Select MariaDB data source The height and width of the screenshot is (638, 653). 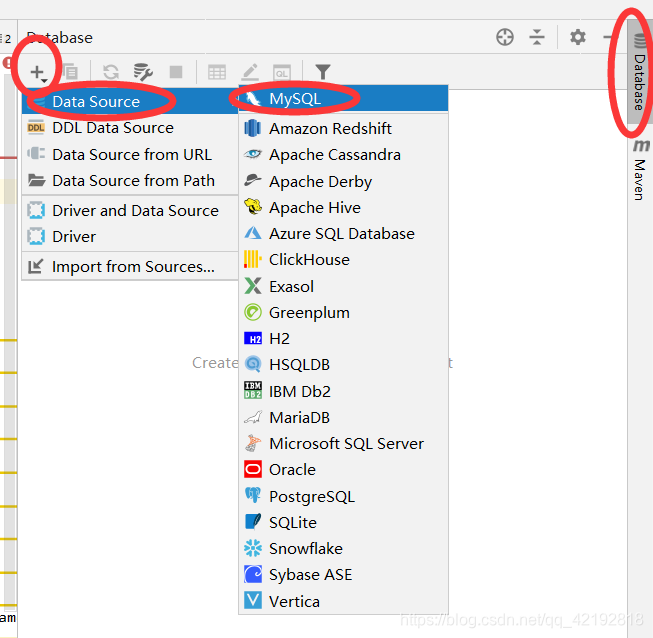(344, 417)
